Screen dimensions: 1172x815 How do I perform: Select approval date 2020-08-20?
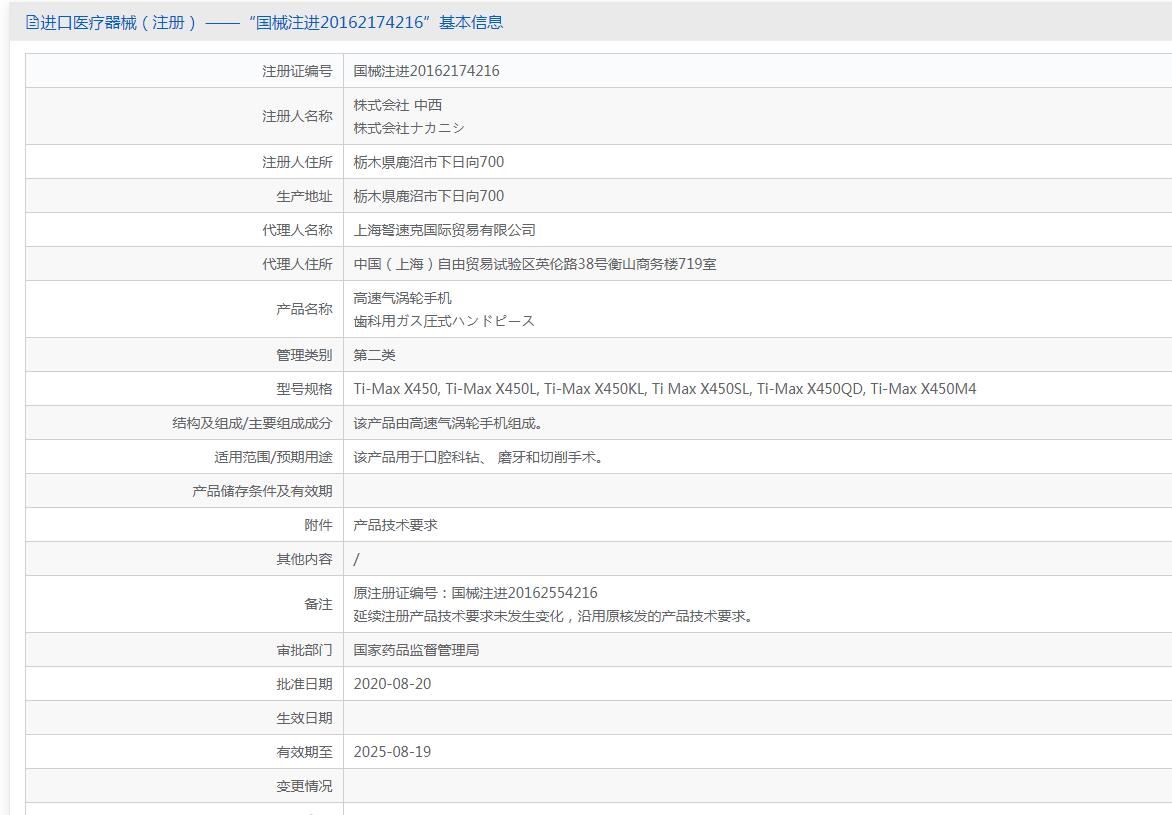(x=392, y=684)
